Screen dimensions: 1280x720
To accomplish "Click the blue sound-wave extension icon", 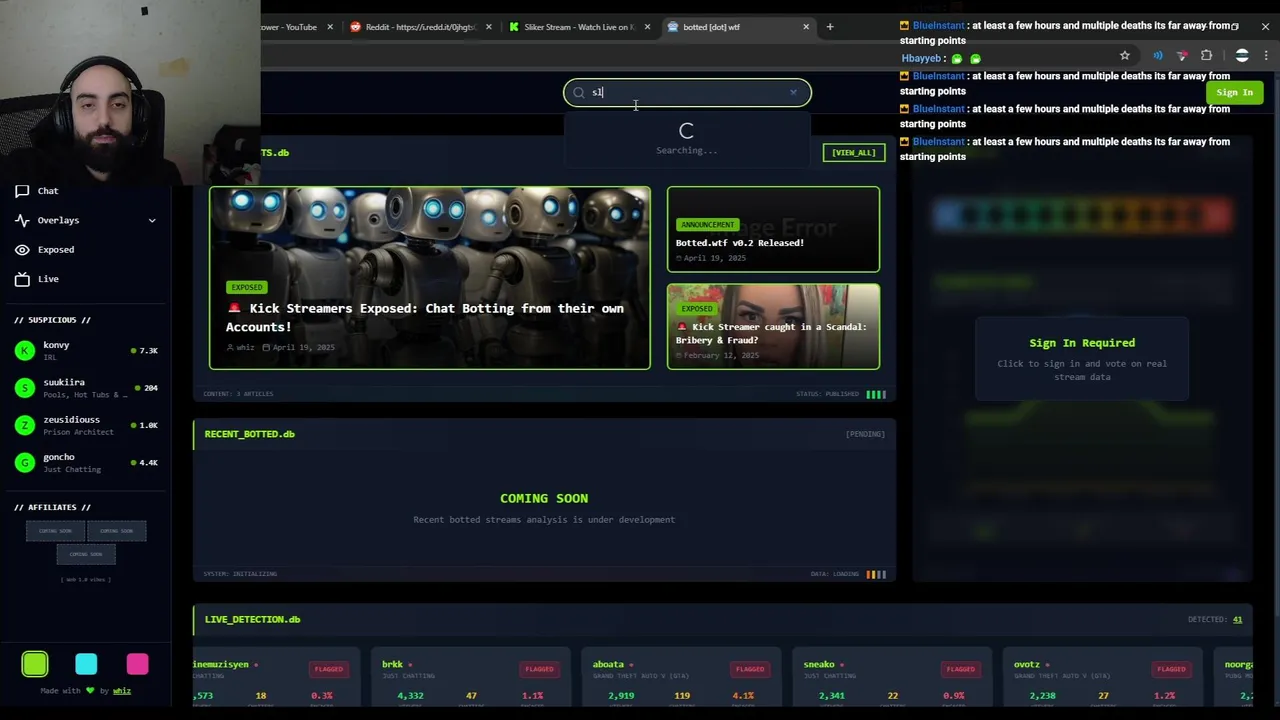I will 1158,55.
